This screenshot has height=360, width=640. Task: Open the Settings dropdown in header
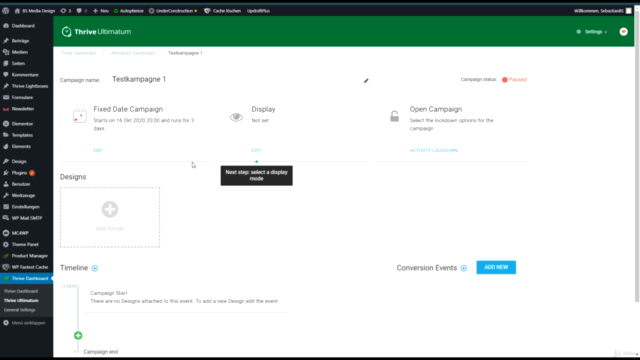592,32
